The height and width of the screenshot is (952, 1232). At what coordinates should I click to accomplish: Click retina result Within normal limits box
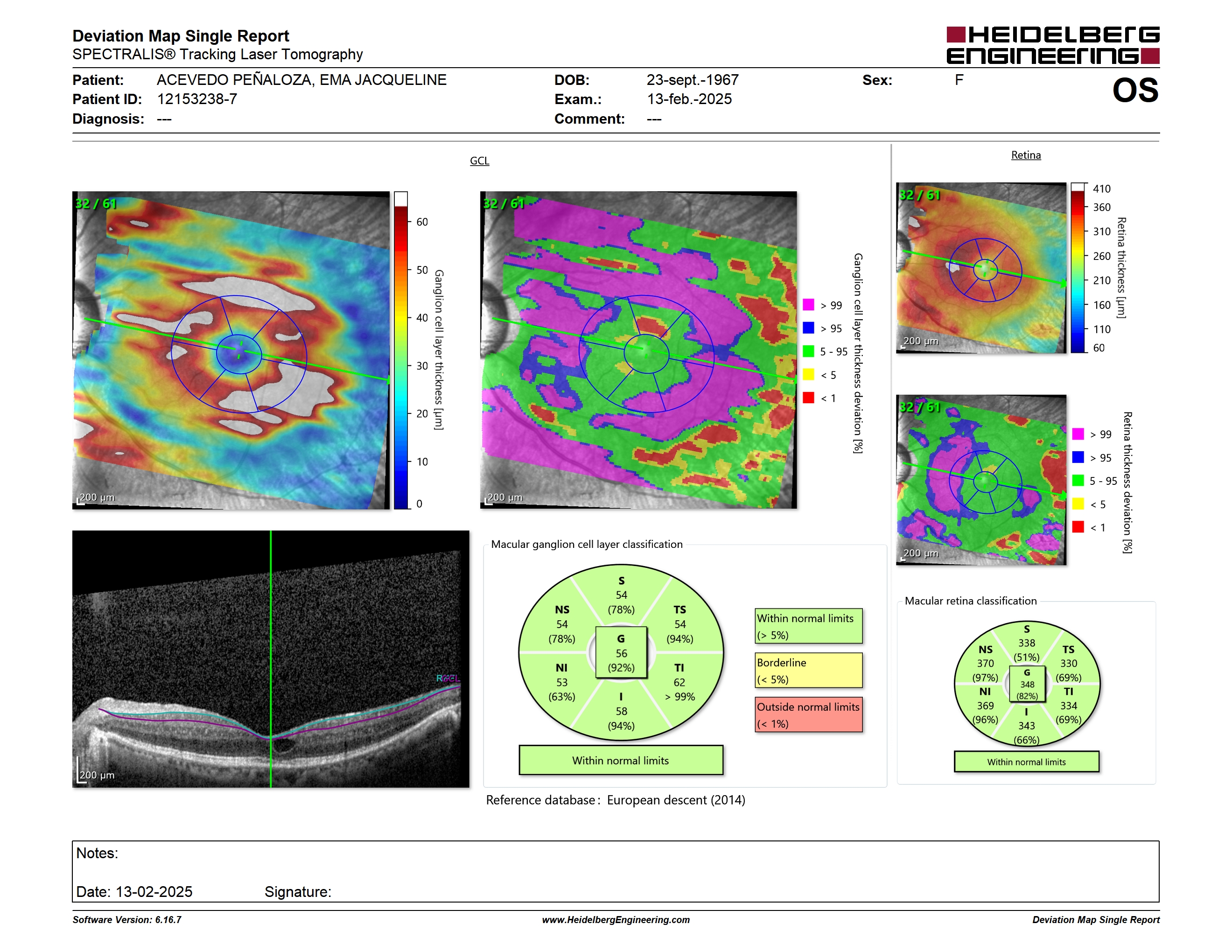point(1026,762)
